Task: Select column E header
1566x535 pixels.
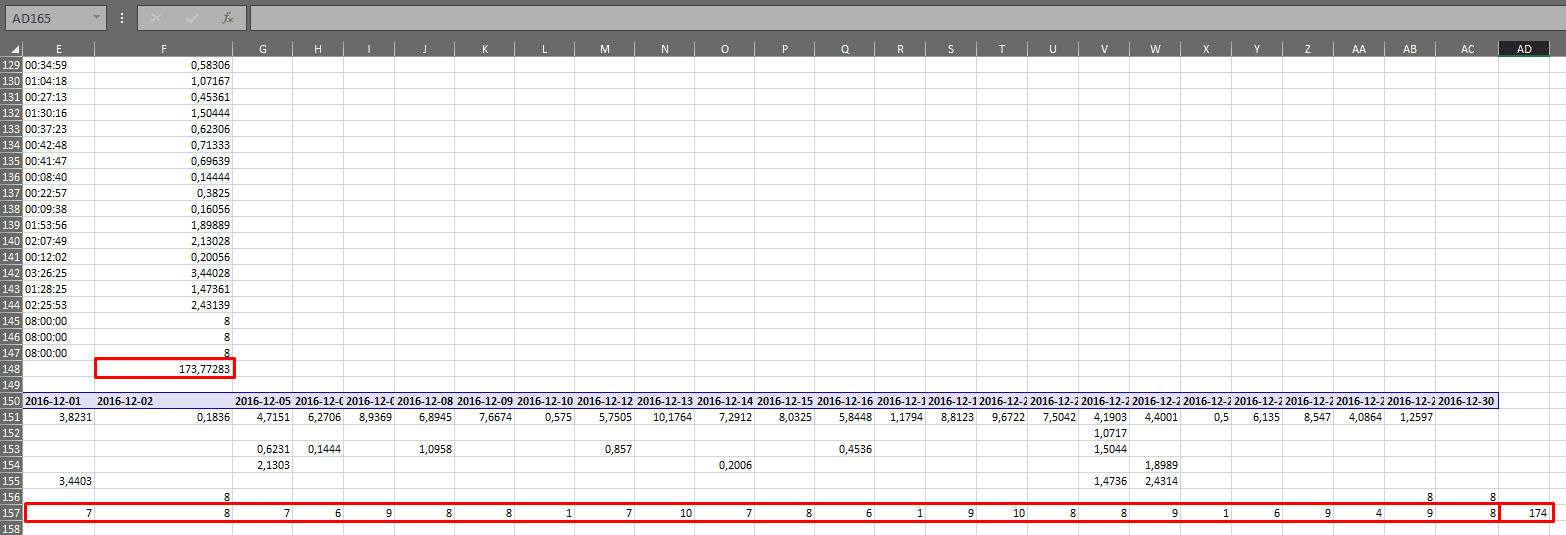Action: pos(59,49)
